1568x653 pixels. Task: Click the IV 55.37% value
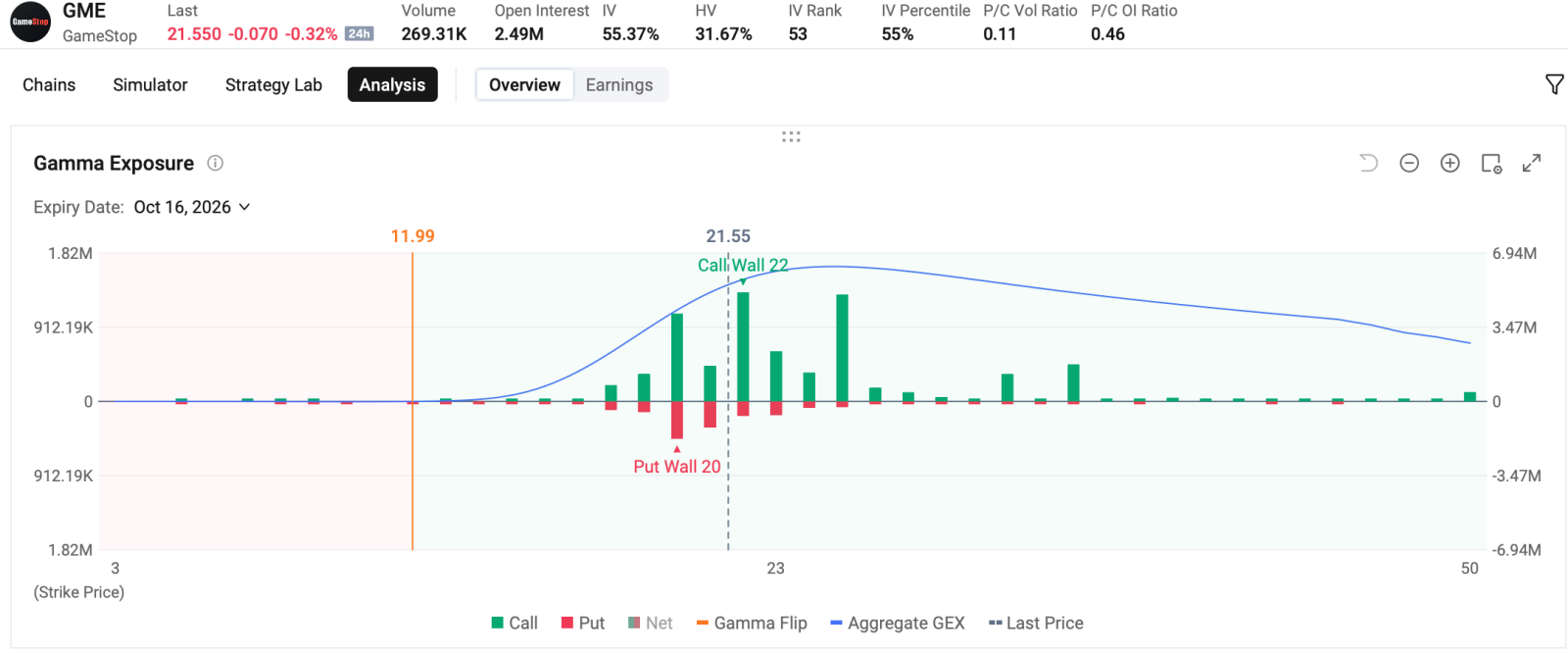pyautogui.click(x=630, y=33)
